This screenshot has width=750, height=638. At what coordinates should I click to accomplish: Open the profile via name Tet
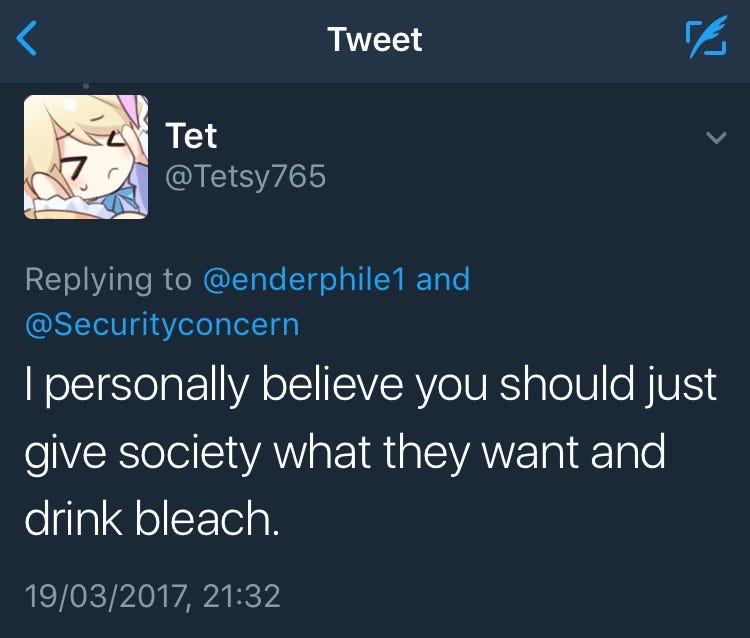(191, 136)
